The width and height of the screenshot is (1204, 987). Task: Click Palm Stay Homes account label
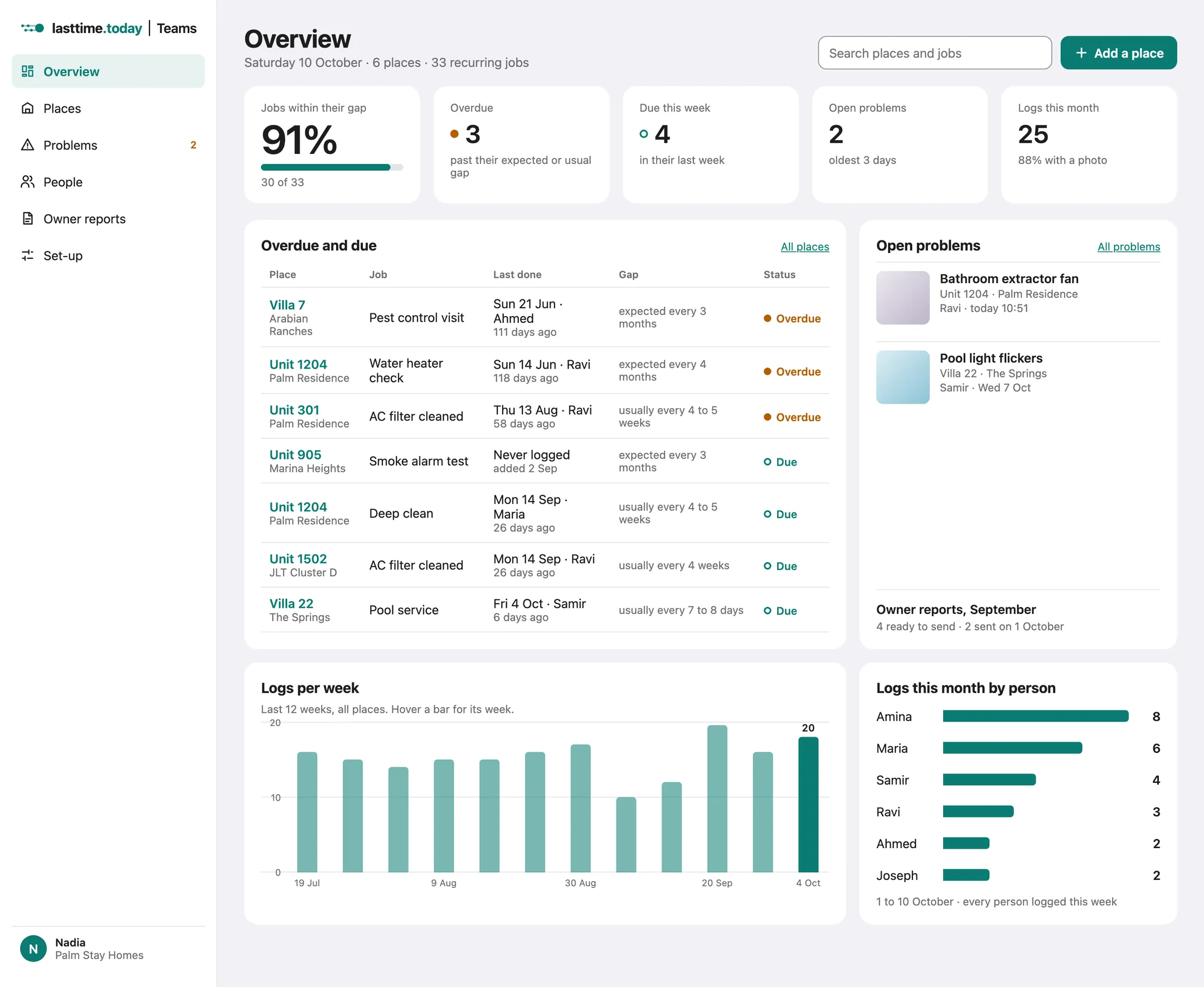tap(99, 955)
